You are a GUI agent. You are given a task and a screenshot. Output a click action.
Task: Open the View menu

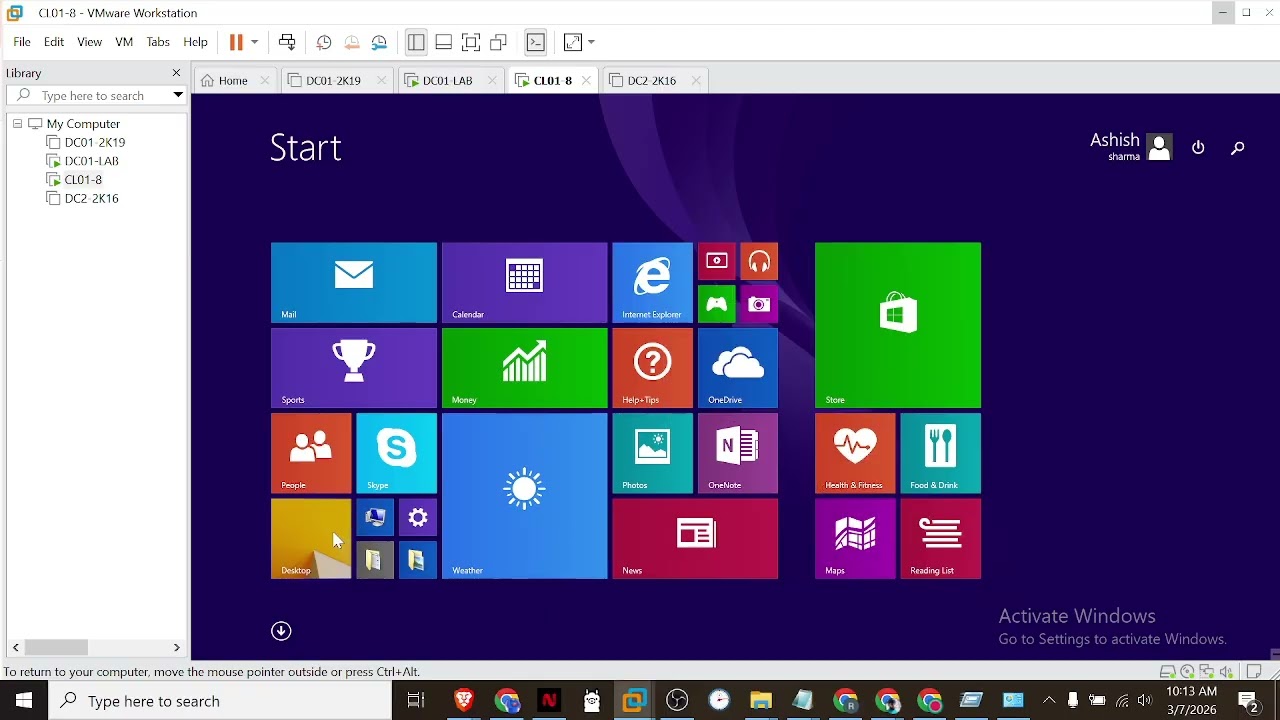[90, 43]
